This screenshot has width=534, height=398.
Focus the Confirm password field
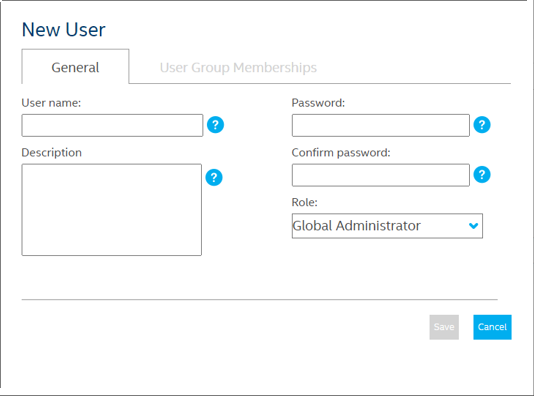(381, 175)
